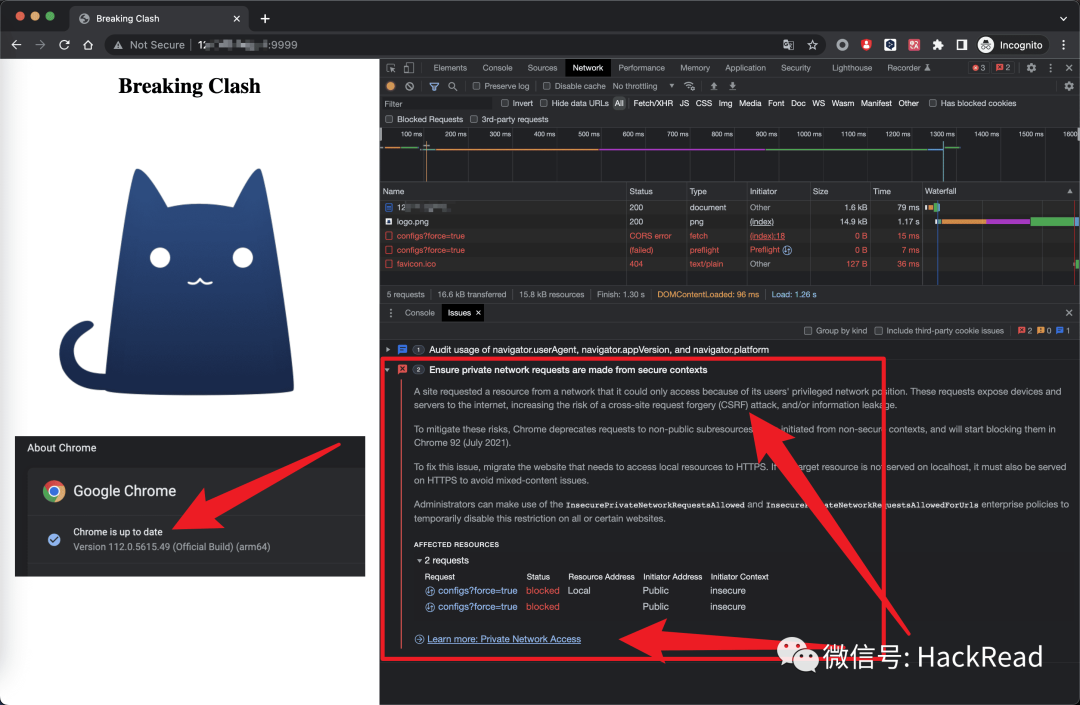Open the No throttling dropdown
Image resolution: width=1080 pixels, height=705 pixels.
click(643, 86)
